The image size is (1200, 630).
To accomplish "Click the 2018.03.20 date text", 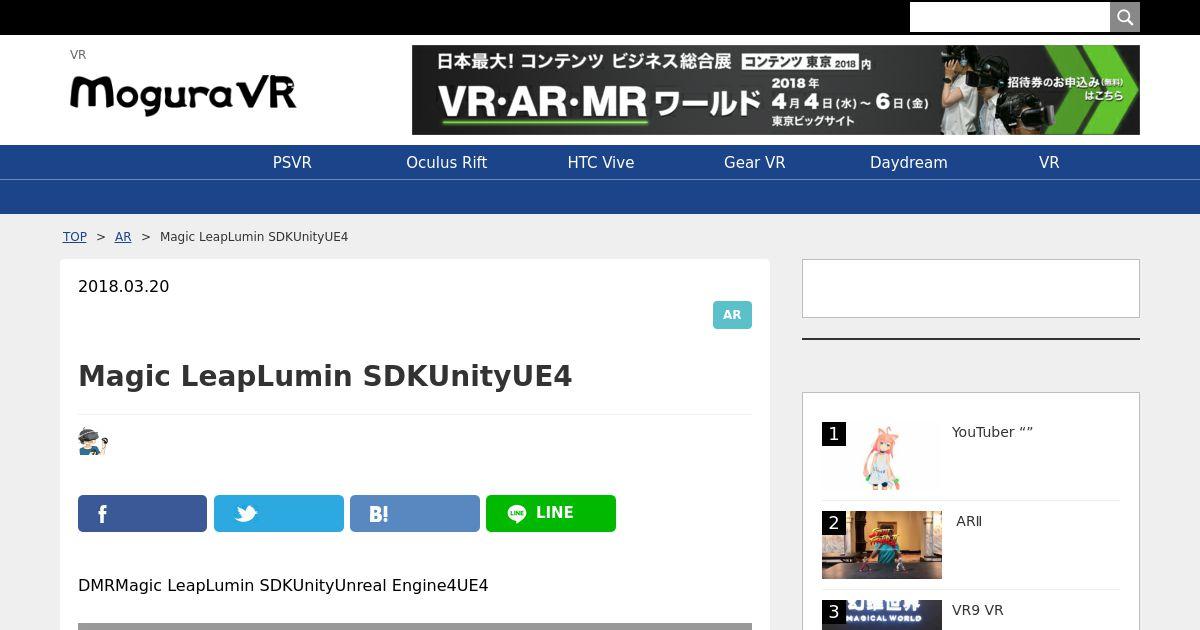I will pos(124,287).
